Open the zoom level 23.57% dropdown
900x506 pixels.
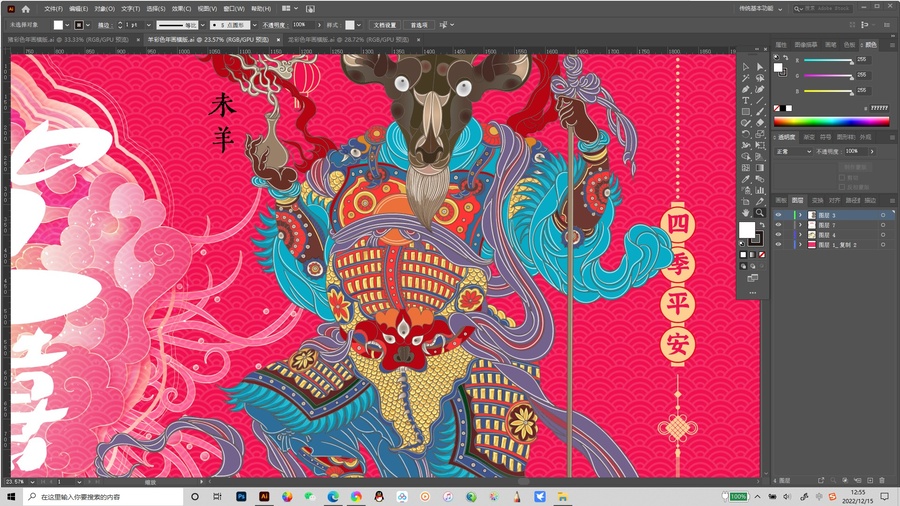(x=32, y=482)
